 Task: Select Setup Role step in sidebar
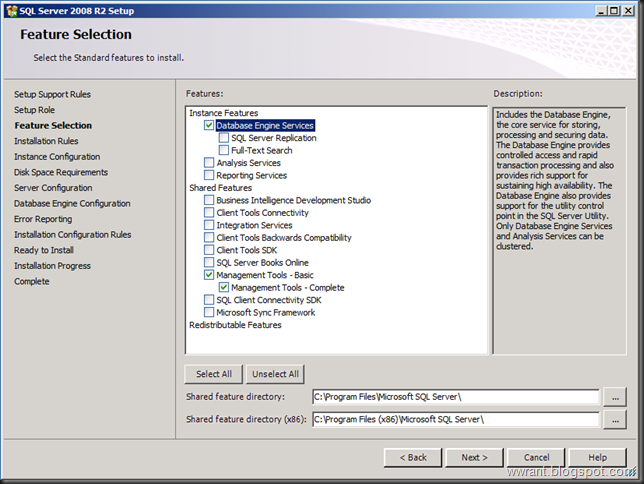[x=34, y=110]
